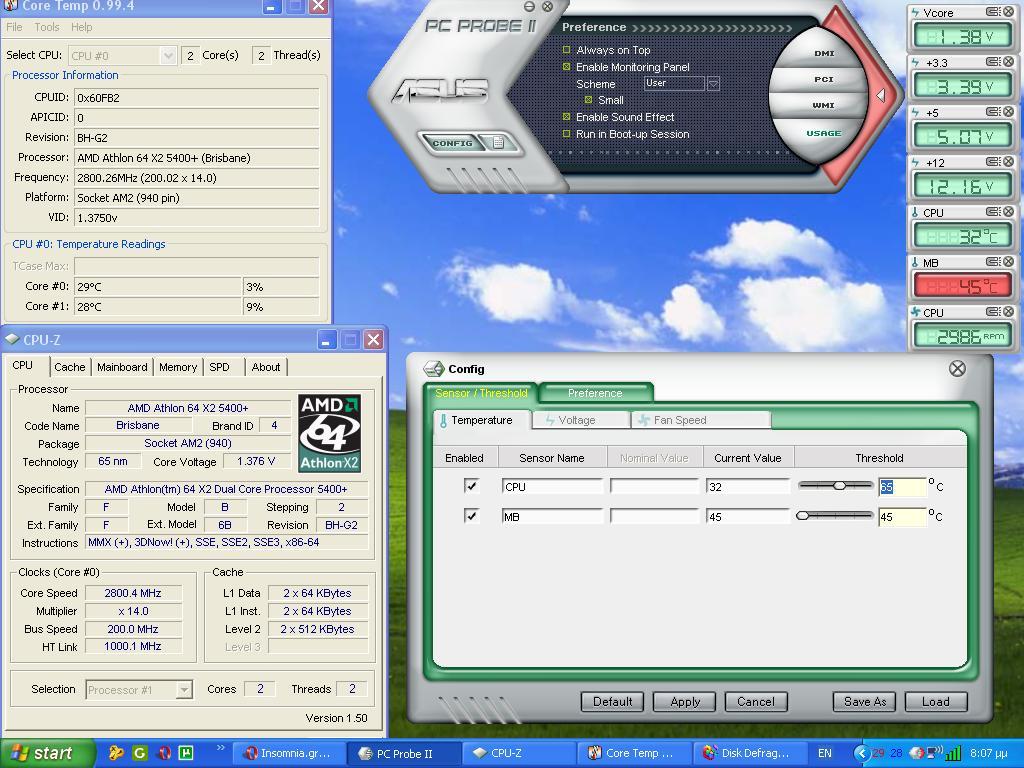The width and height of the screenshot is (1024, 768).
Task: Select the DMI button in PC Probe II
Action: pyautogui.click(x=824, y=53)
